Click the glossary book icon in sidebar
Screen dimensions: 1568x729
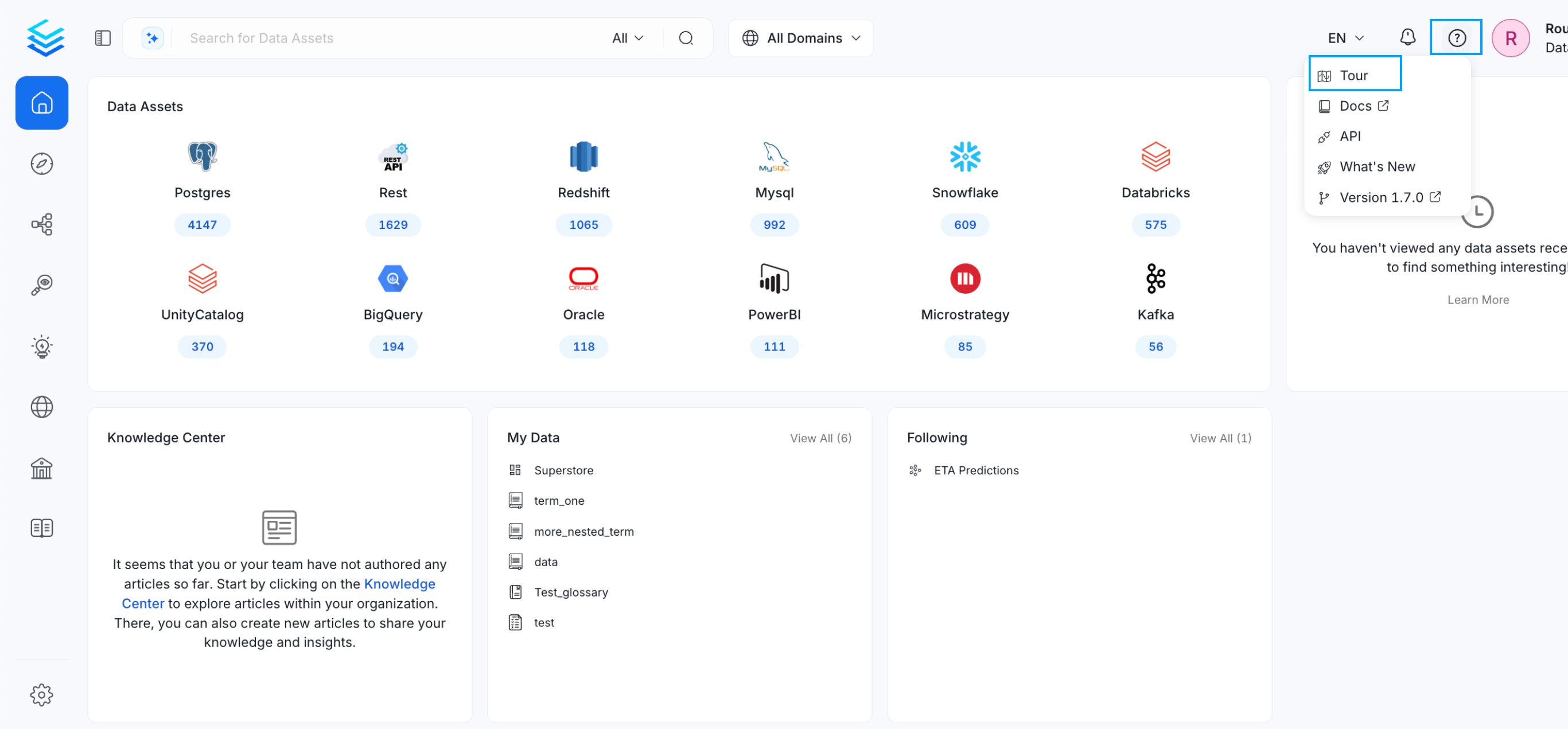41,528
